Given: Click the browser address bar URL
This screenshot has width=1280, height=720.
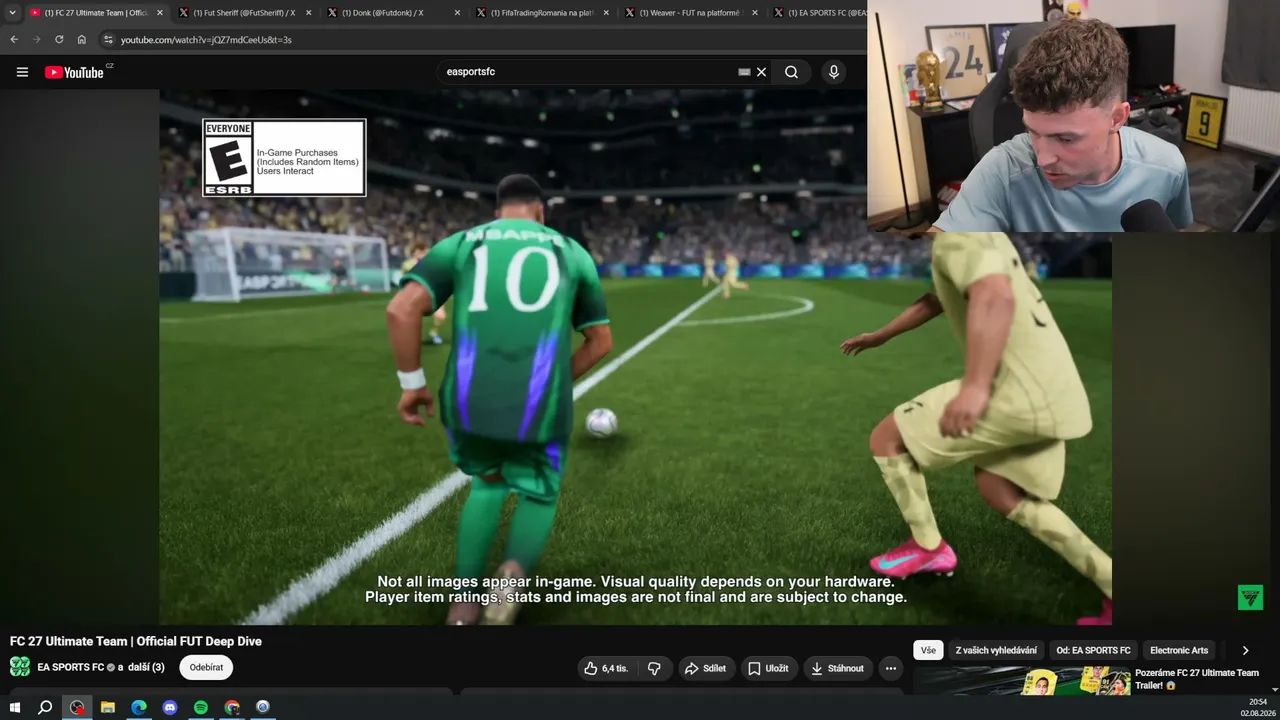Looking at the screenshot, I should [x=206, y=40].
